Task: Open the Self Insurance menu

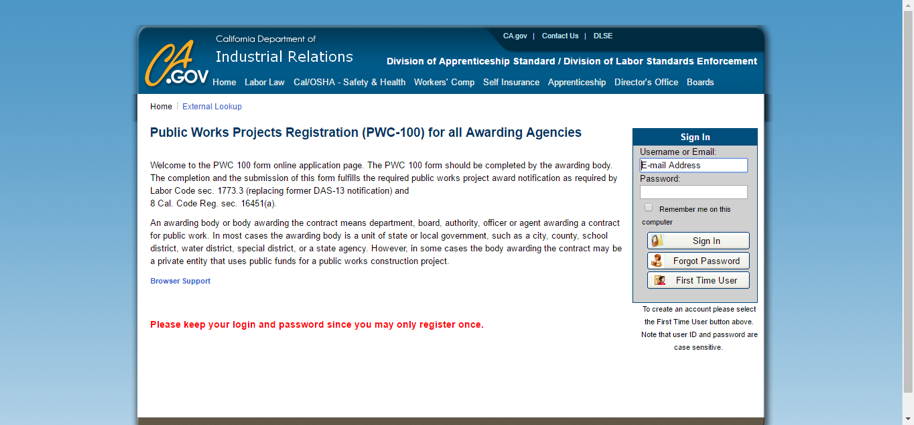Action: (x=511, y=82)
